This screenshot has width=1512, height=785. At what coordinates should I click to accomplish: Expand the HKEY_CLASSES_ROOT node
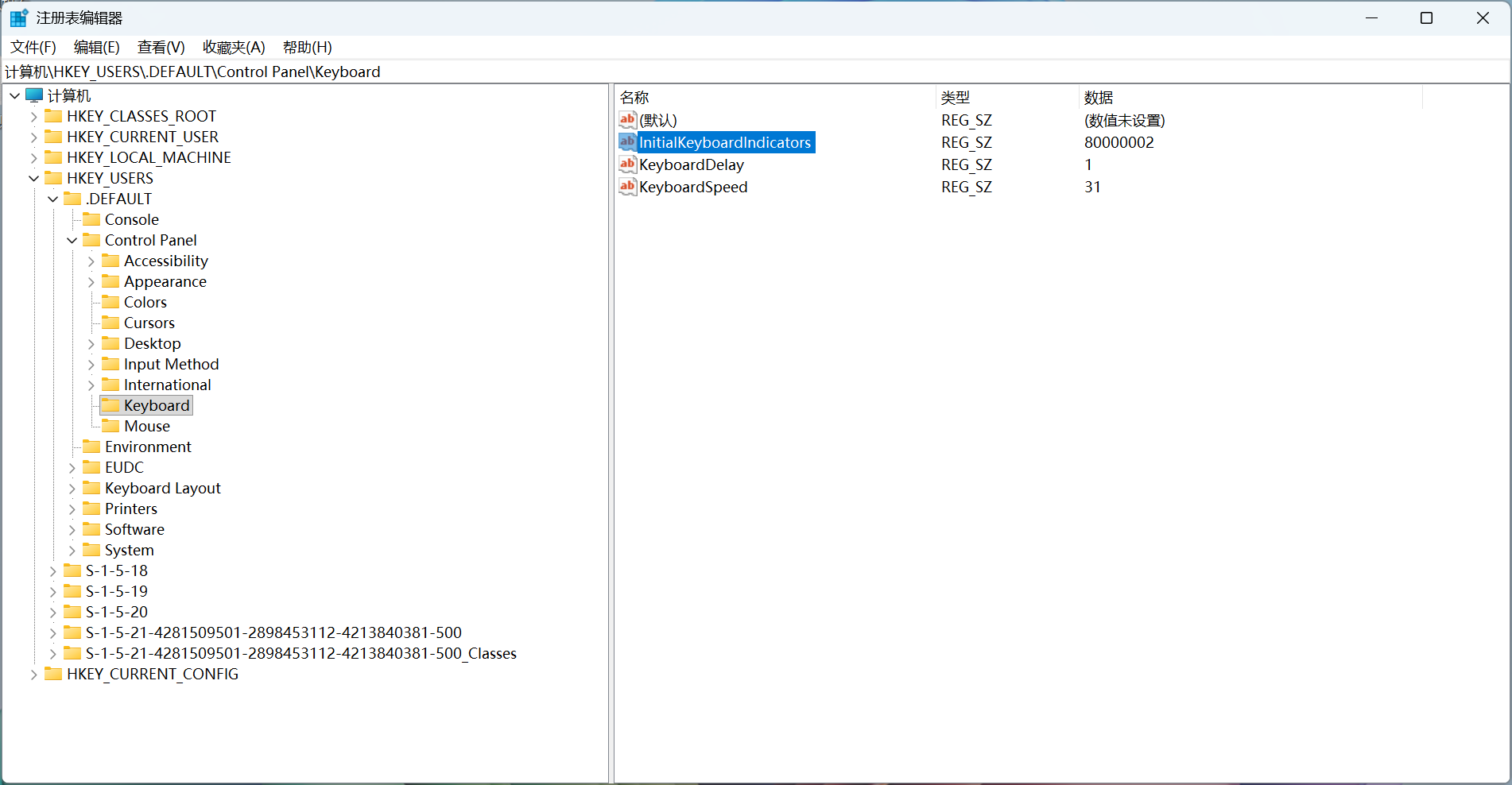pos(33,117)
